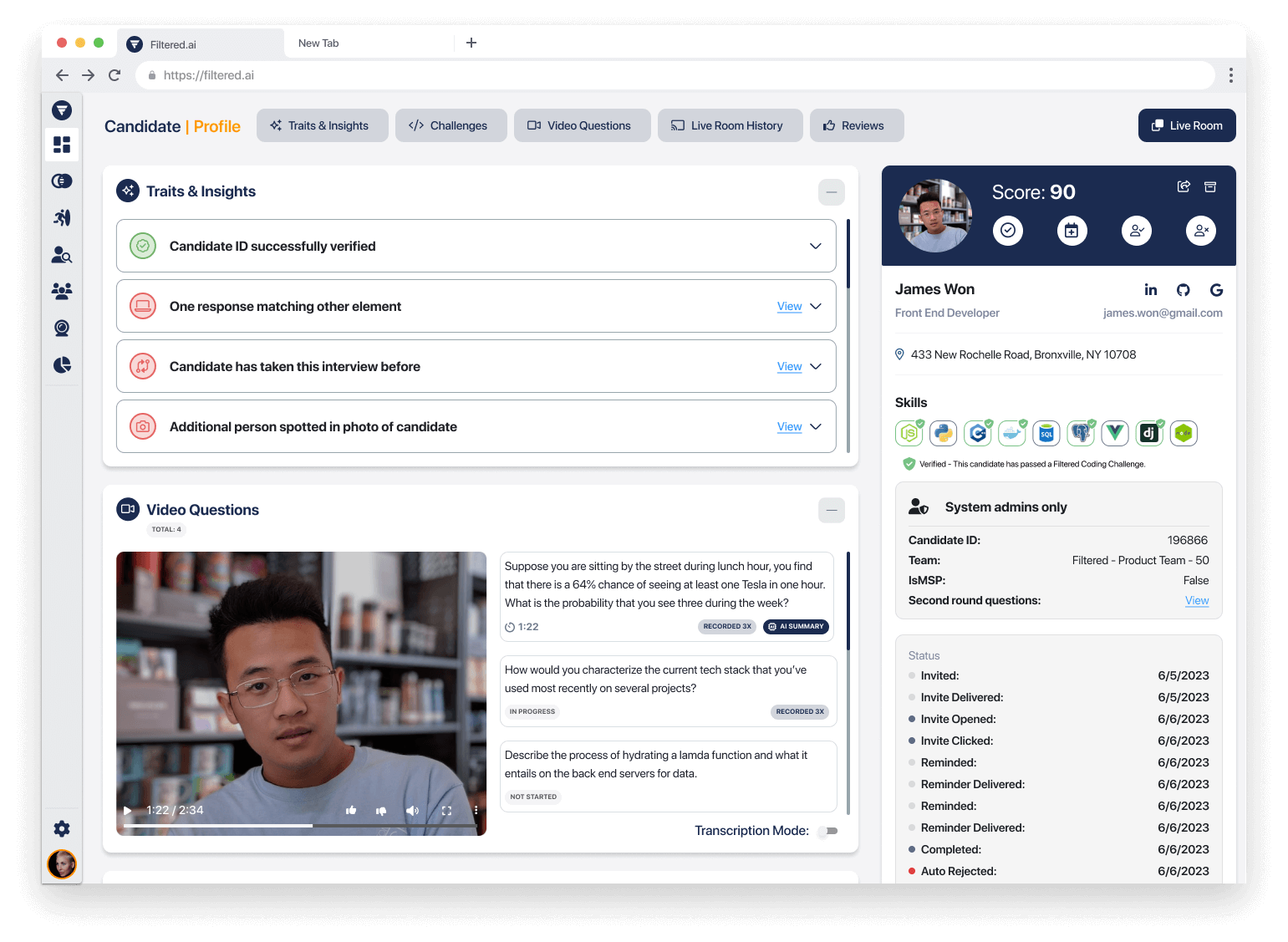Expand Additional person spotted in photo row
The height and width of the screenshot is (942, 1288).
tap(815, 426)
